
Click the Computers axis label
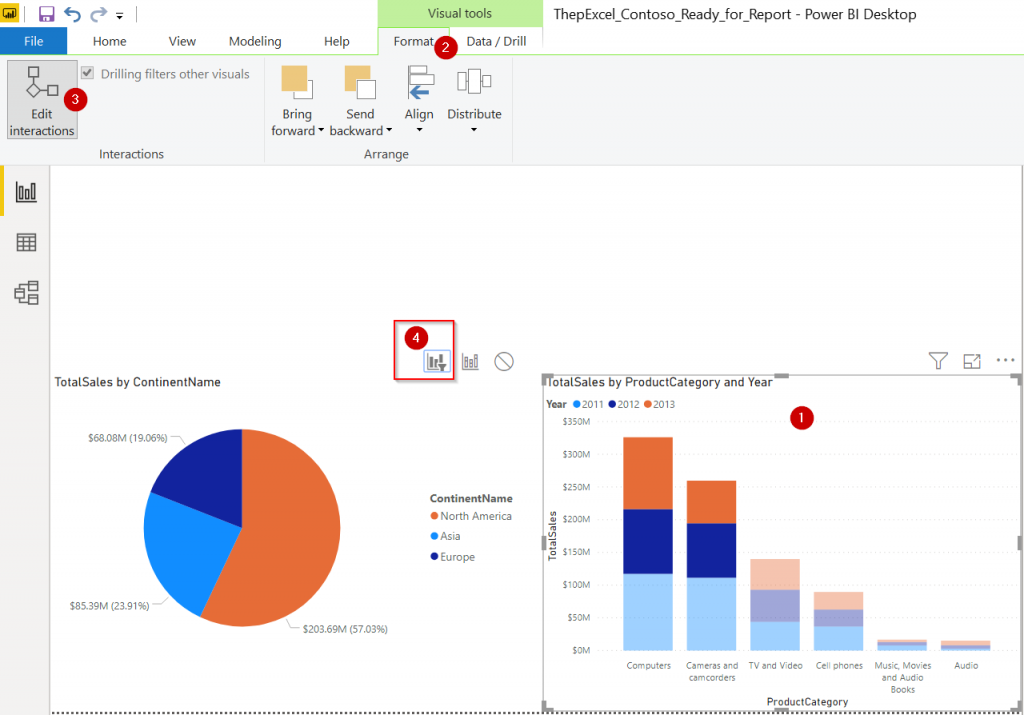[x=648, y=665]
